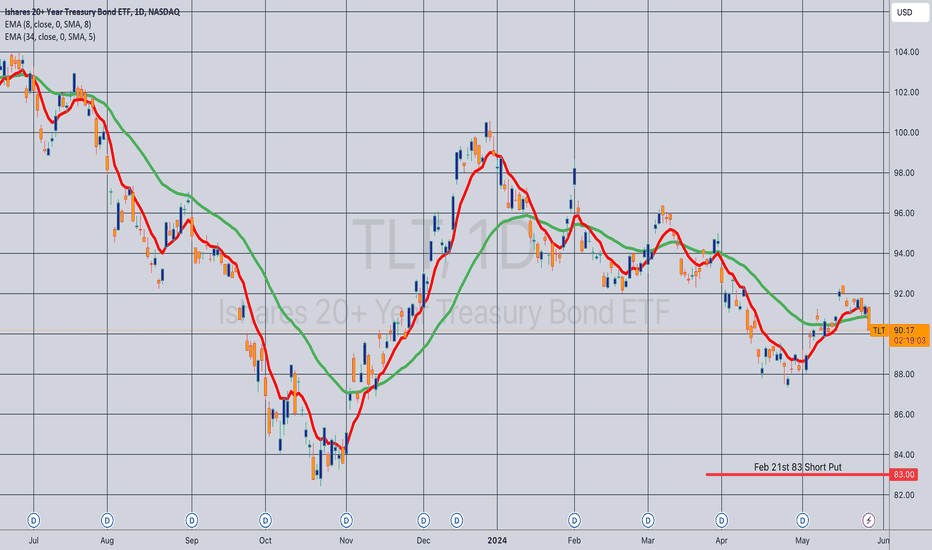Click the 02:19:03 countdown timer
Image resolution: width=932 pixels, height=550 pixels.
pos(909,341)
